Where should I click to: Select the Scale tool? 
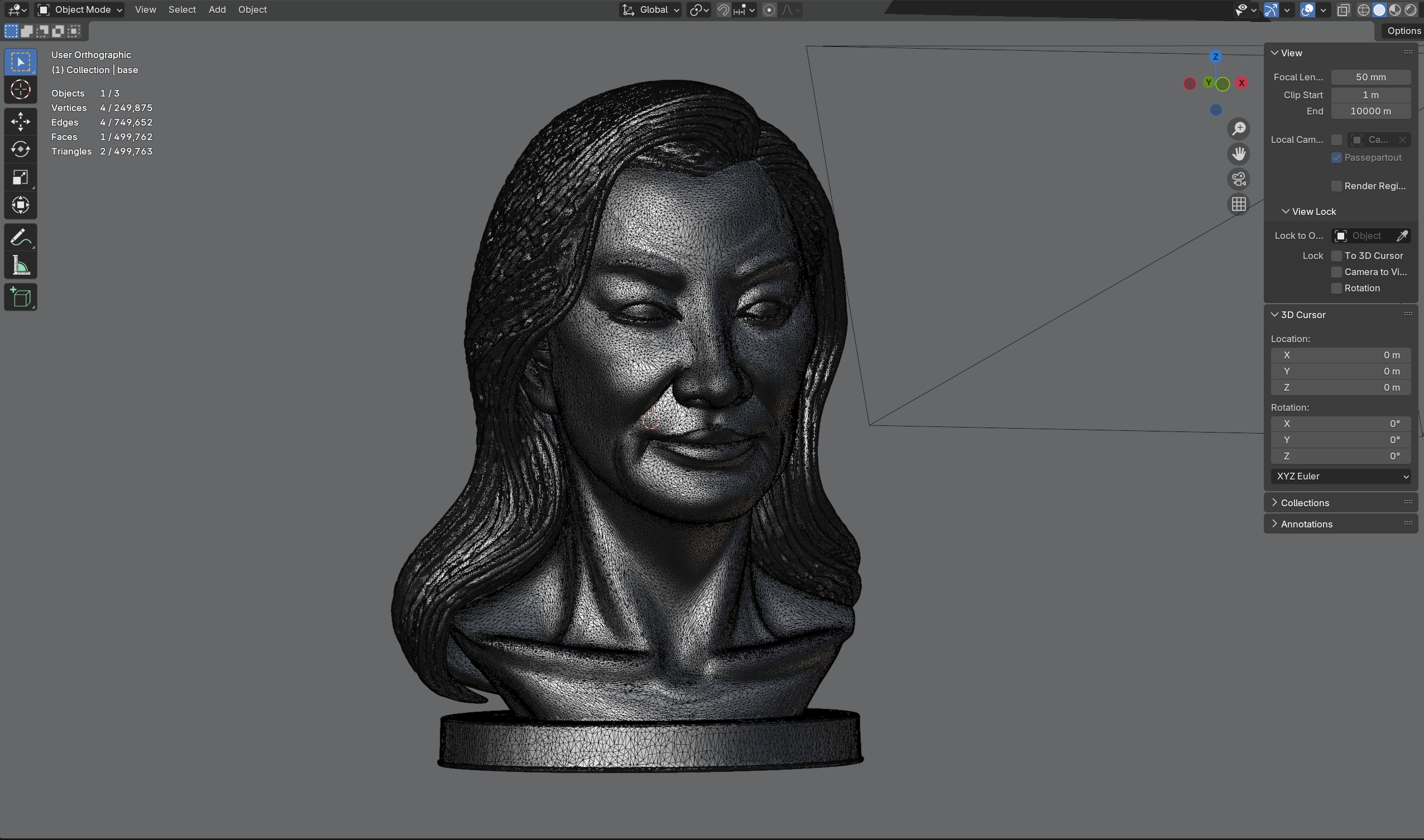click(x=21, y=177)
